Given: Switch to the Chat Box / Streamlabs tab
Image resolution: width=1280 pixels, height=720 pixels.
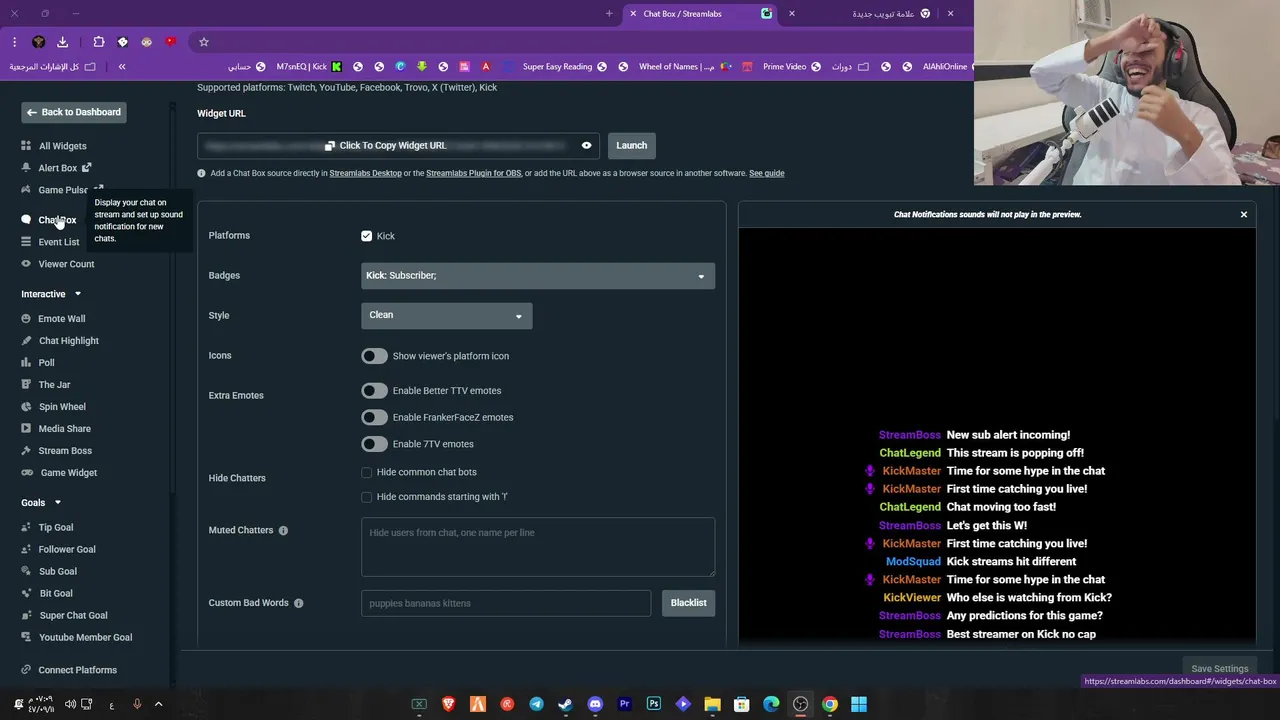Looking at the screenshot, I should pyautogui.click(x=699, y=14).
